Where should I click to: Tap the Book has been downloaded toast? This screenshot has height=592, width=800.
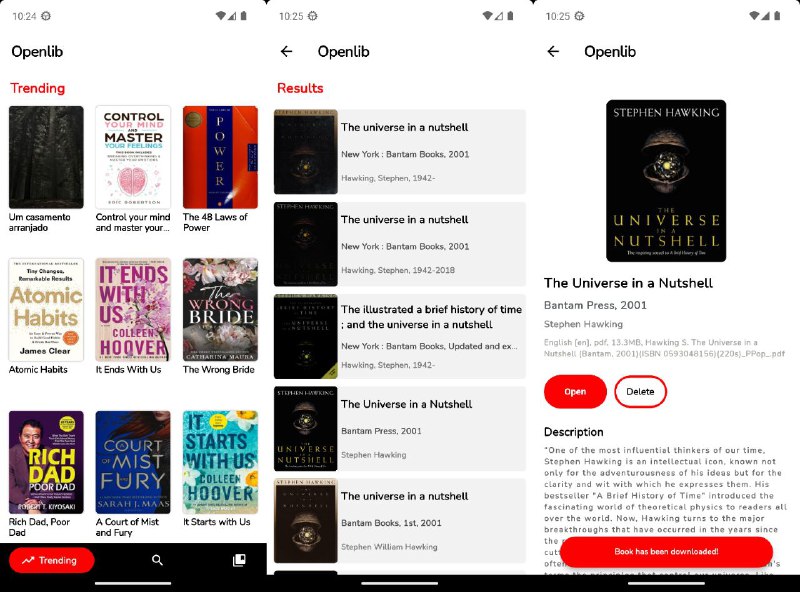(x=666, y=552)
